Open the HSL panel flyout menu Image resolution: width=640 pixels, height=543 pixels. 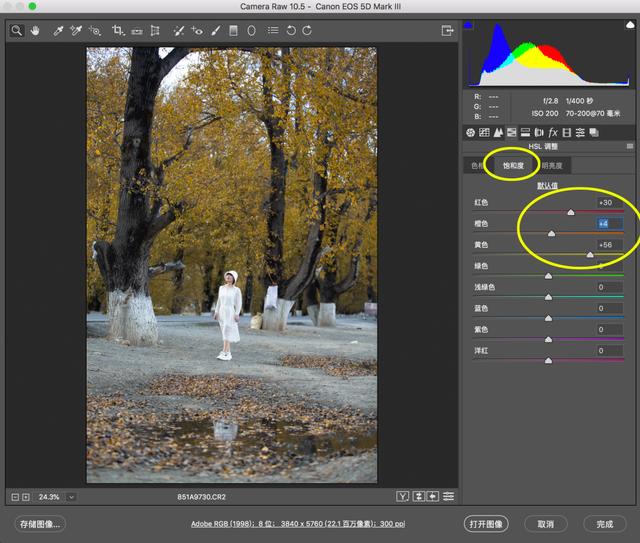click(630, 146)
